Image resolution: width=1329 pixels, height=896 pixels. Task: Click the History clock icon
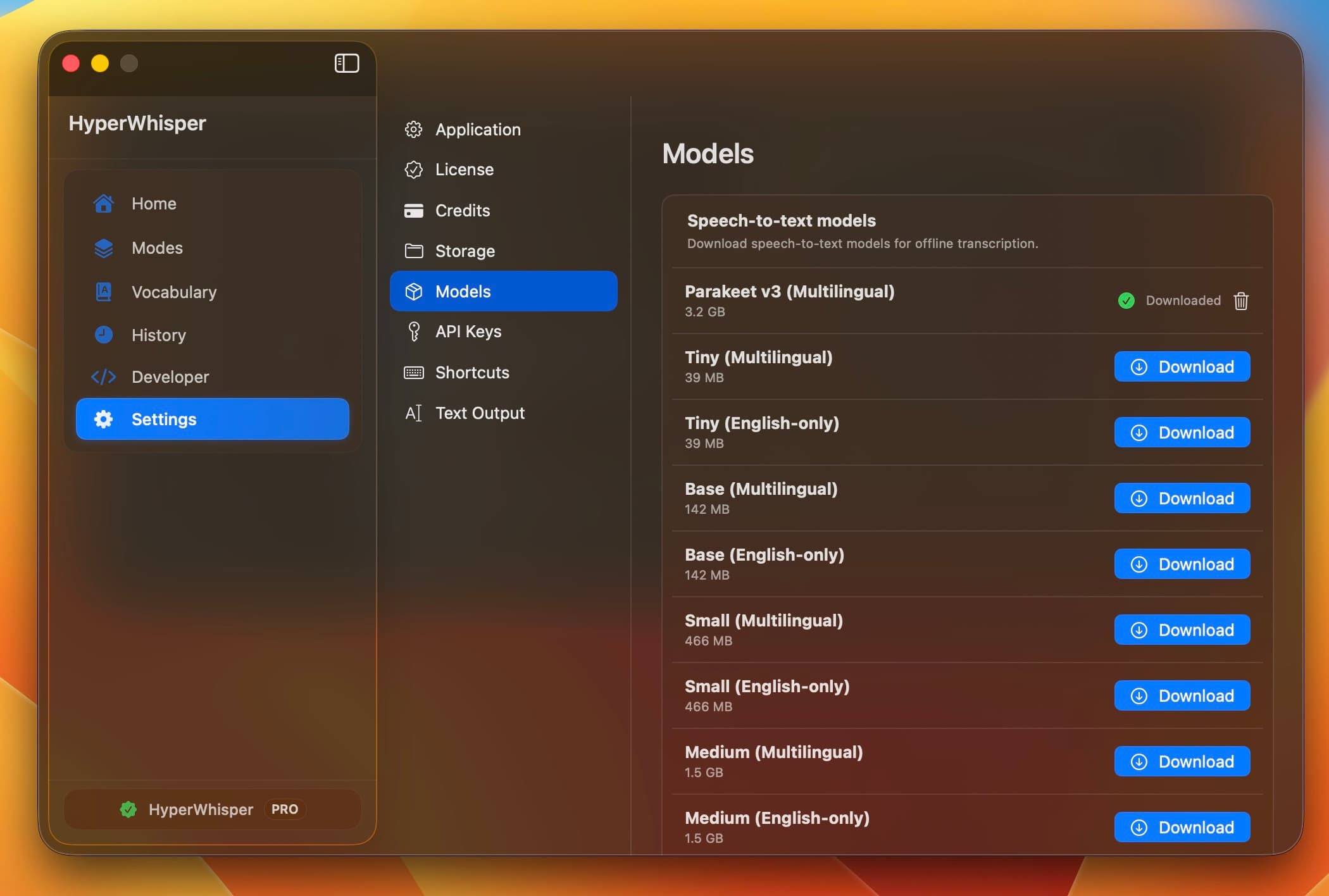[x=104, y=335]
